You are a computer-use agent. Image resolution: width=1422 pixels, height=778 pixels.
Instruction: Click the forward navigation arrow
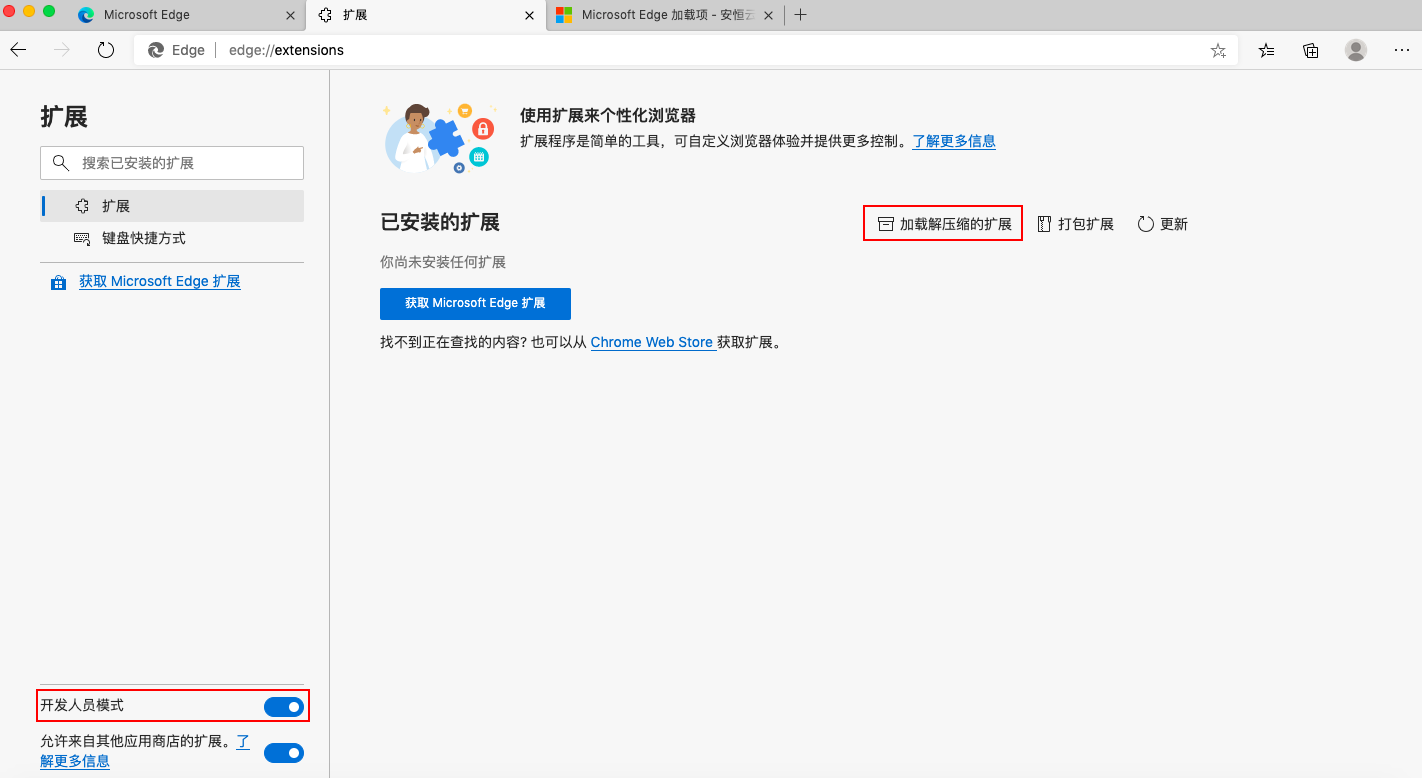point(62,50)
